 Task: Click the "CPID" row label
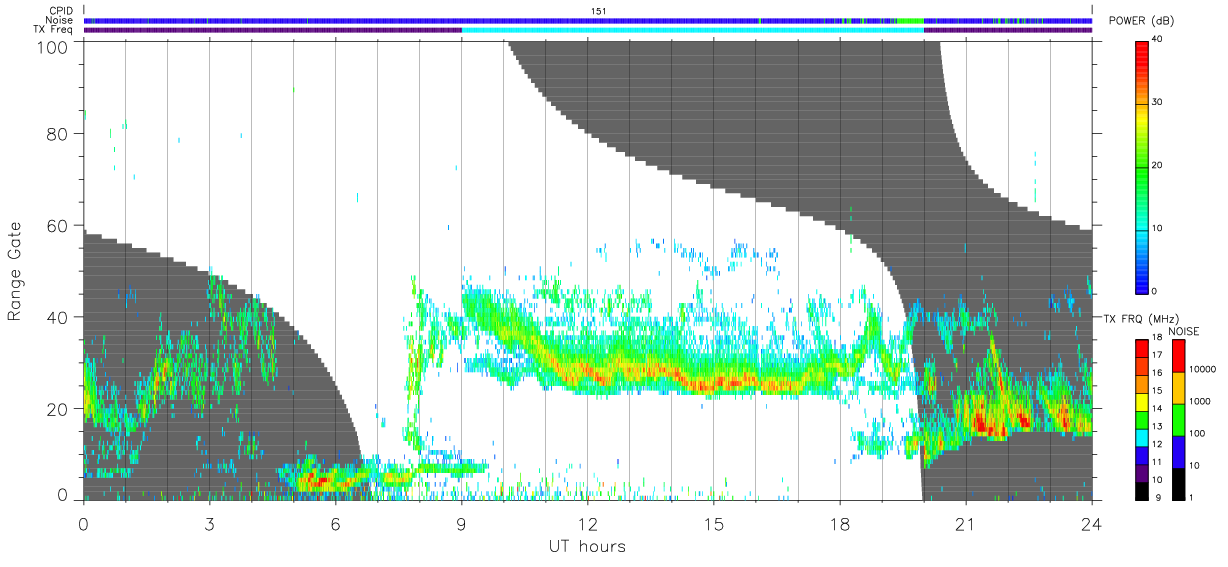pyautogui.click(x=61, y=11)
